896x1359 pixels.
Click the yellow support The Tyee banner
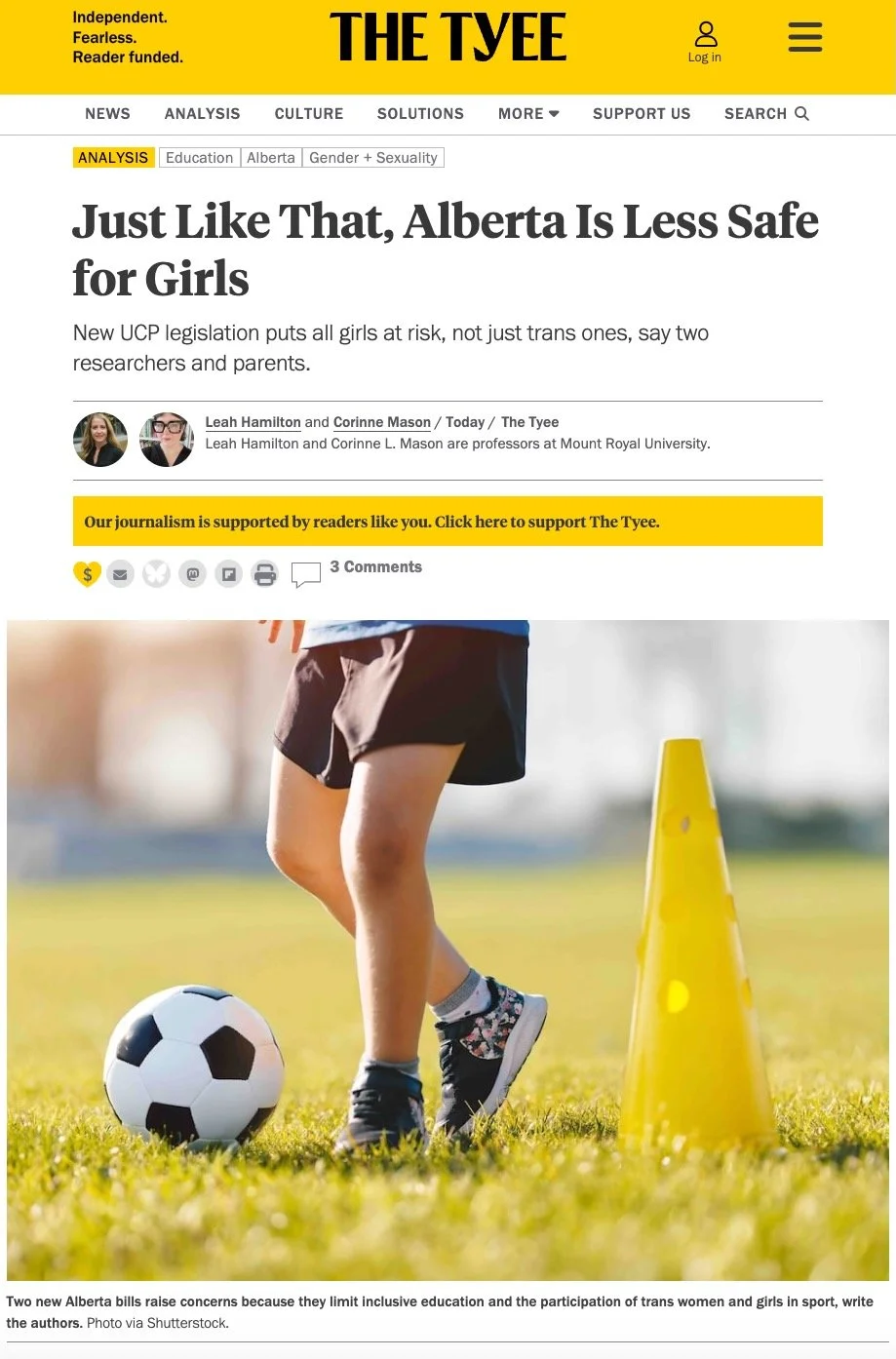click(448, 522)
